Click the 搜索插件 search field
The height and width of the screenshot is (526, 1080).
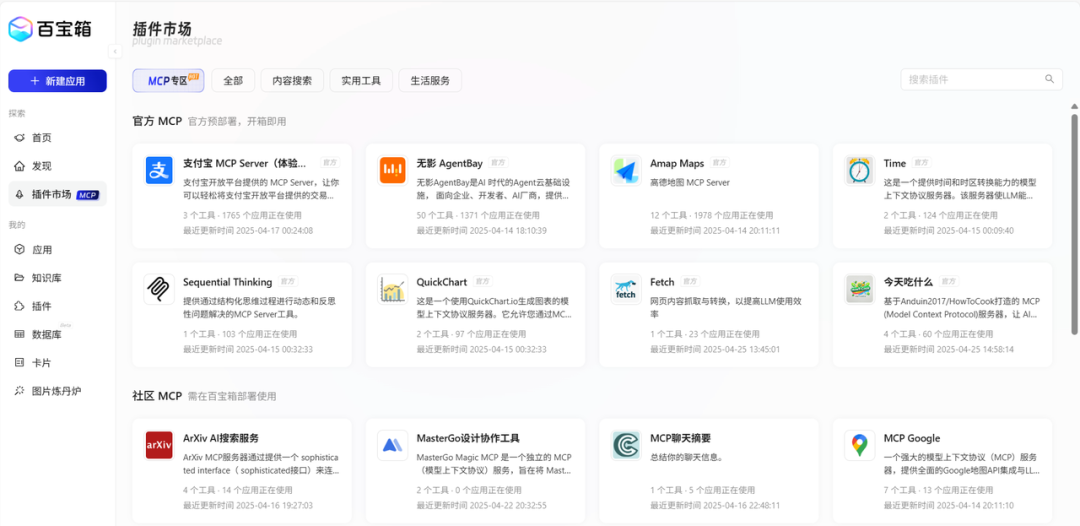(x=982, y=79)
